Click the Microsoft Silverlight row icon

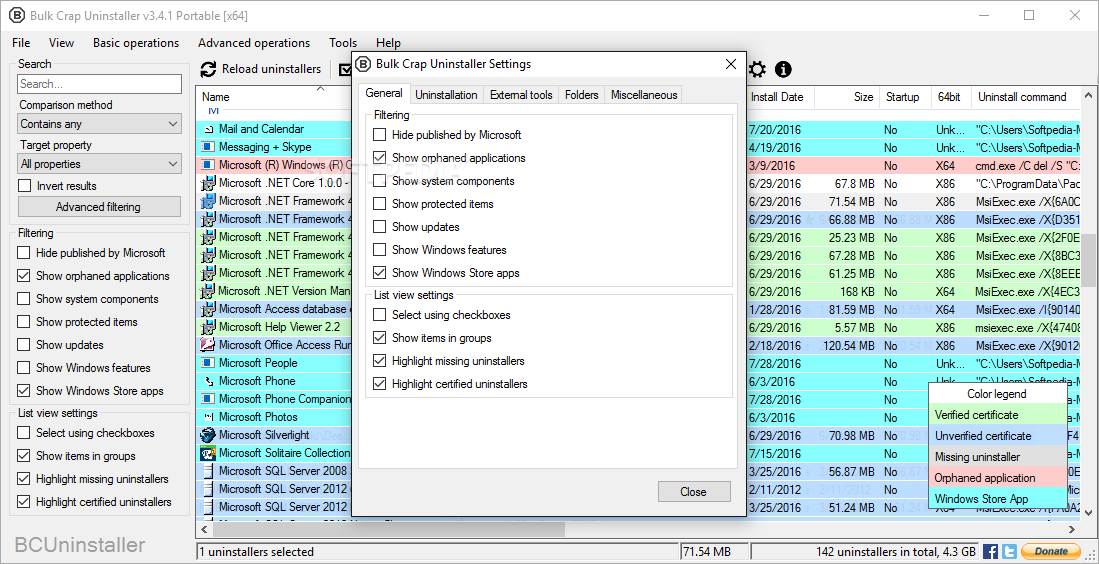tap(207, 435)
